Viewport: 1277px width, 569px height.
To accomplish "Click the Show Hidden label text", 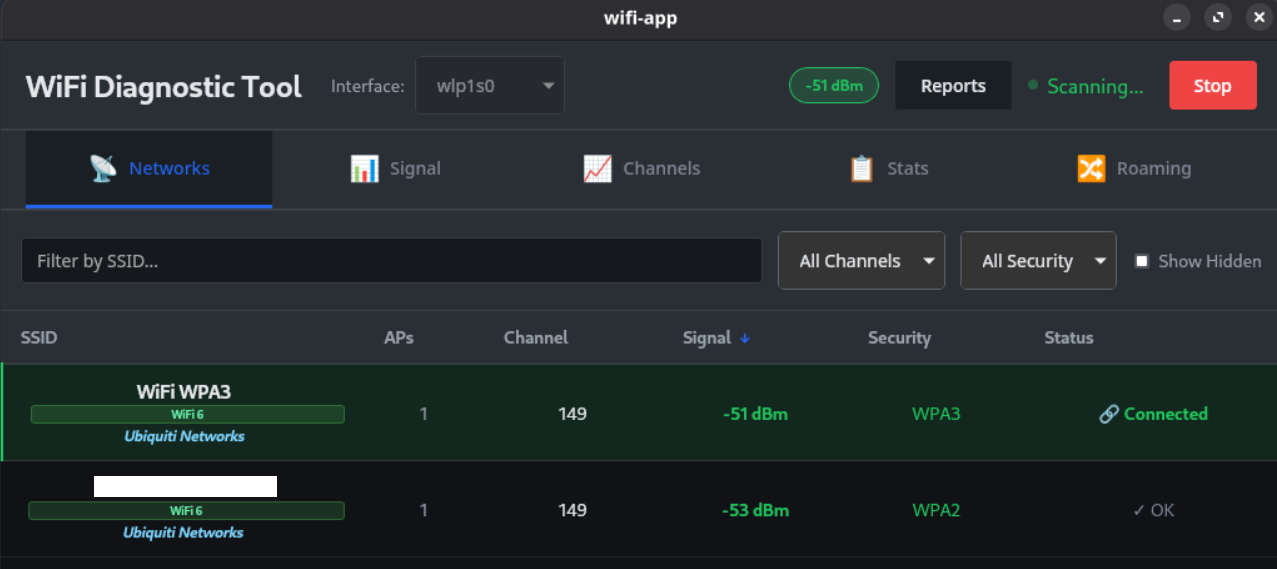I will (1210, 261).
